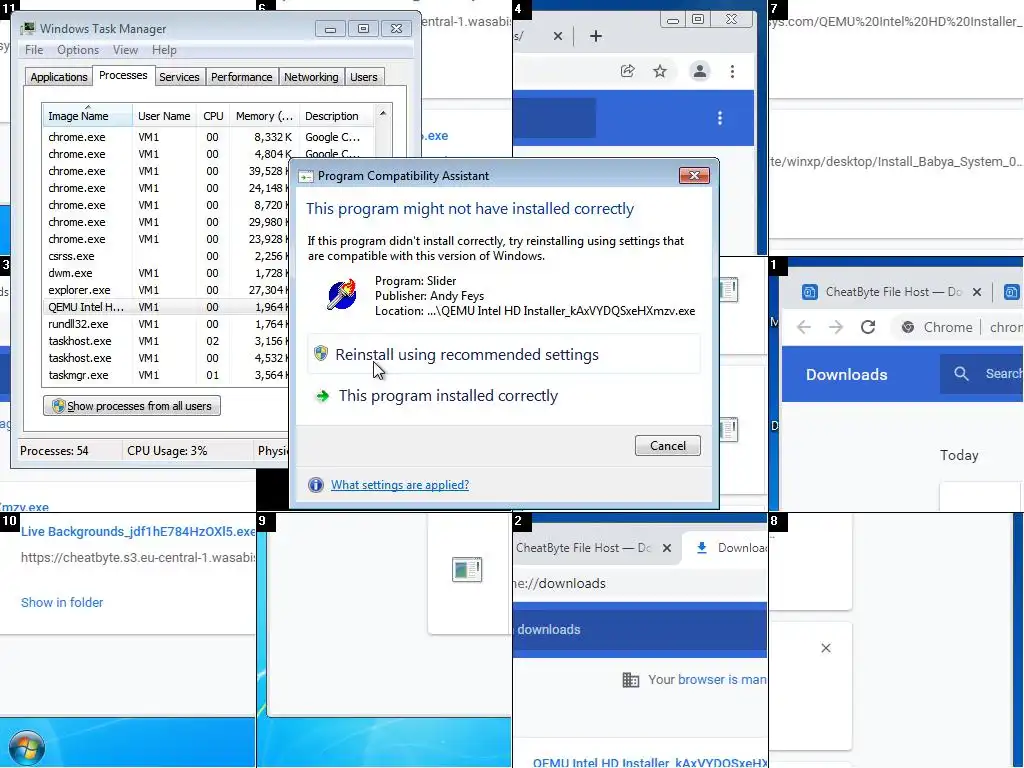This screenshot has width=1024, height=768.
Task: Open the Chrome profile avatar icon
Action: [x=699, y=71]
